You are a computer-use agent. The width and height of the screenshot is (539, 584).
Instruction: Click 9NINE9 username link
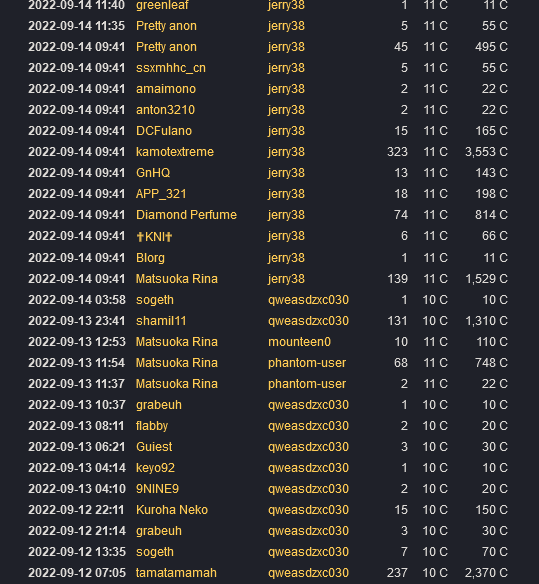(x=157, y=489)
